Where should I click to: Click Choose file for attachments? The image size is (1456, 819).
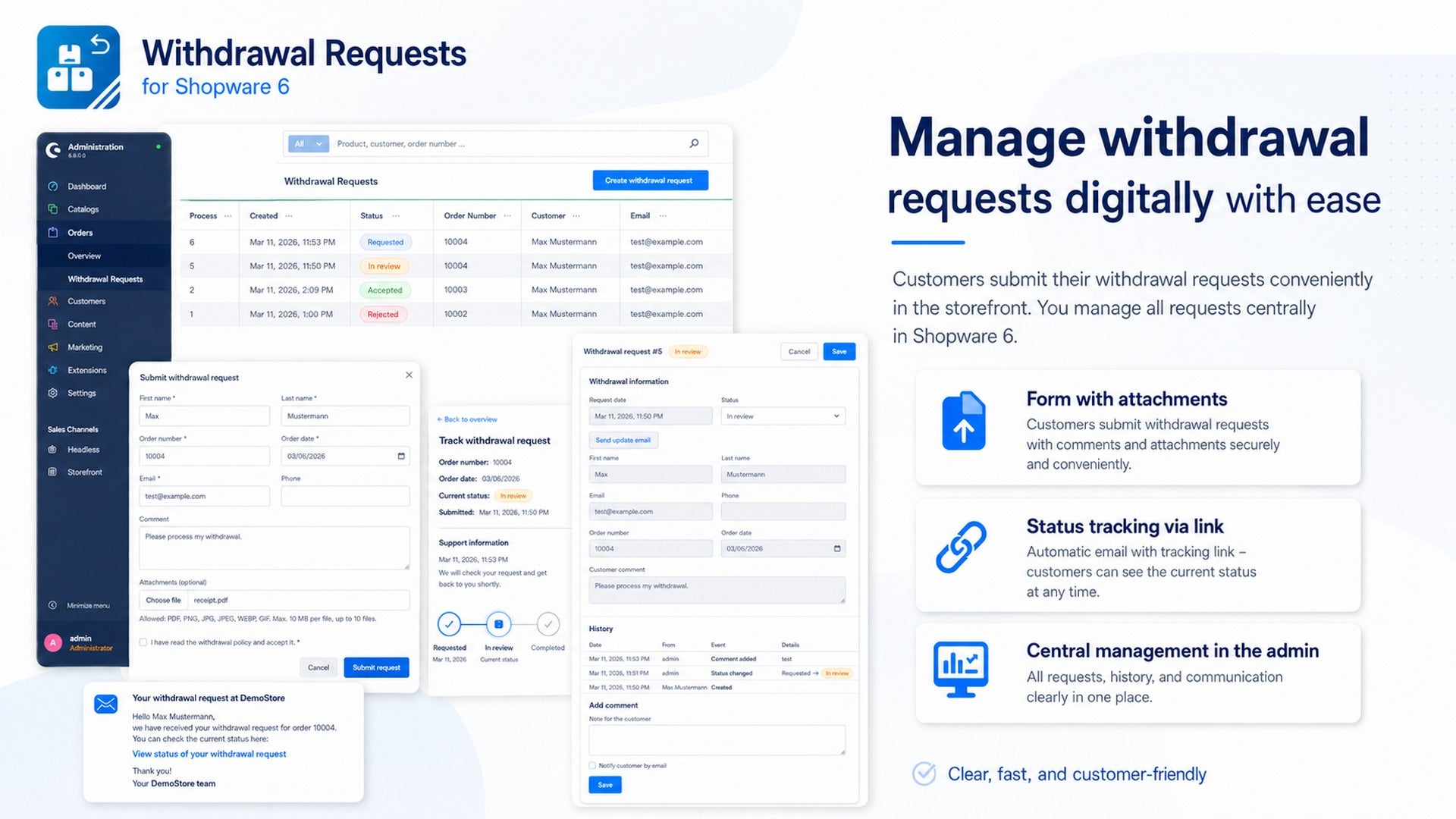(x=163, y=601)
